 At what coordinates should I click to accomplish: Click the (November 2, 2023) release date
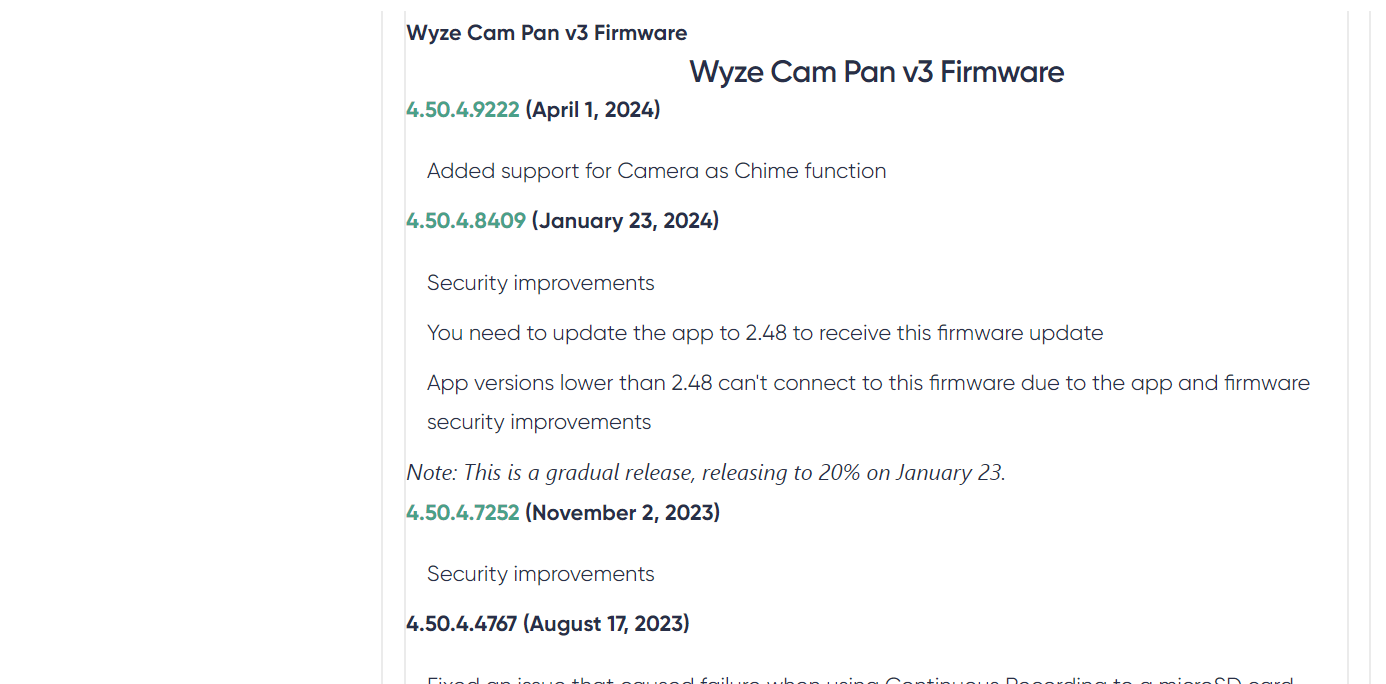(x=623, y=513)
